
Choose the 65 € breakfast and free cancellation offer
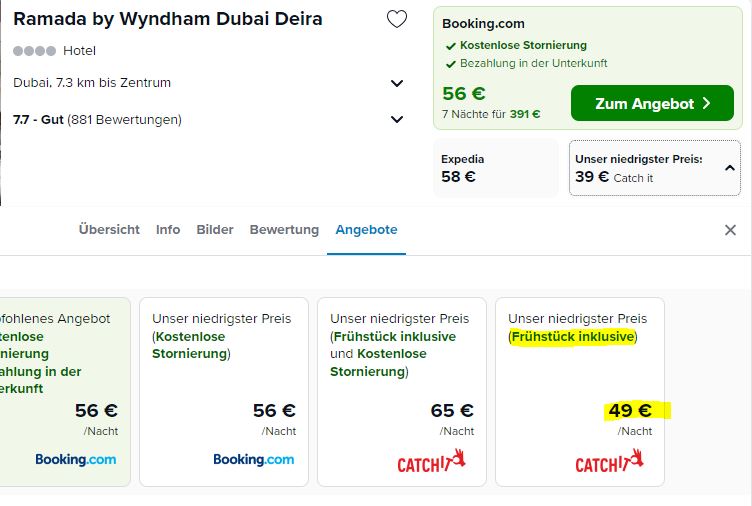click(402, 392)
